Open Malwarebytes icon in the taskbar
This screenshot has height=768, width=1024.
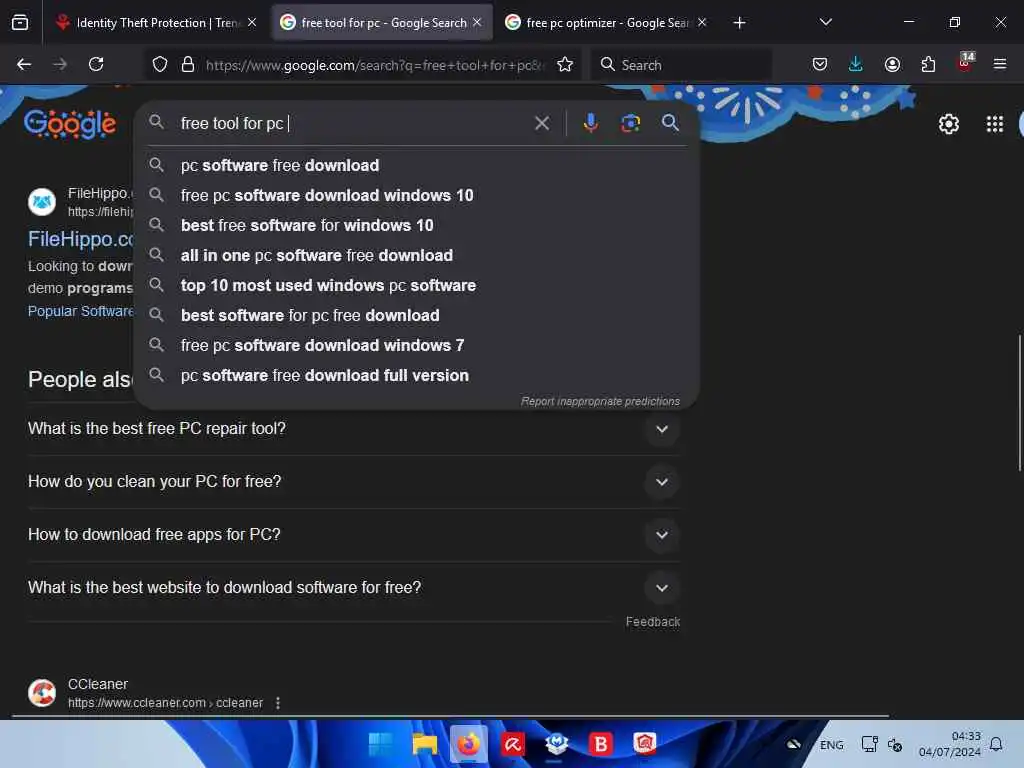point(556,744)
